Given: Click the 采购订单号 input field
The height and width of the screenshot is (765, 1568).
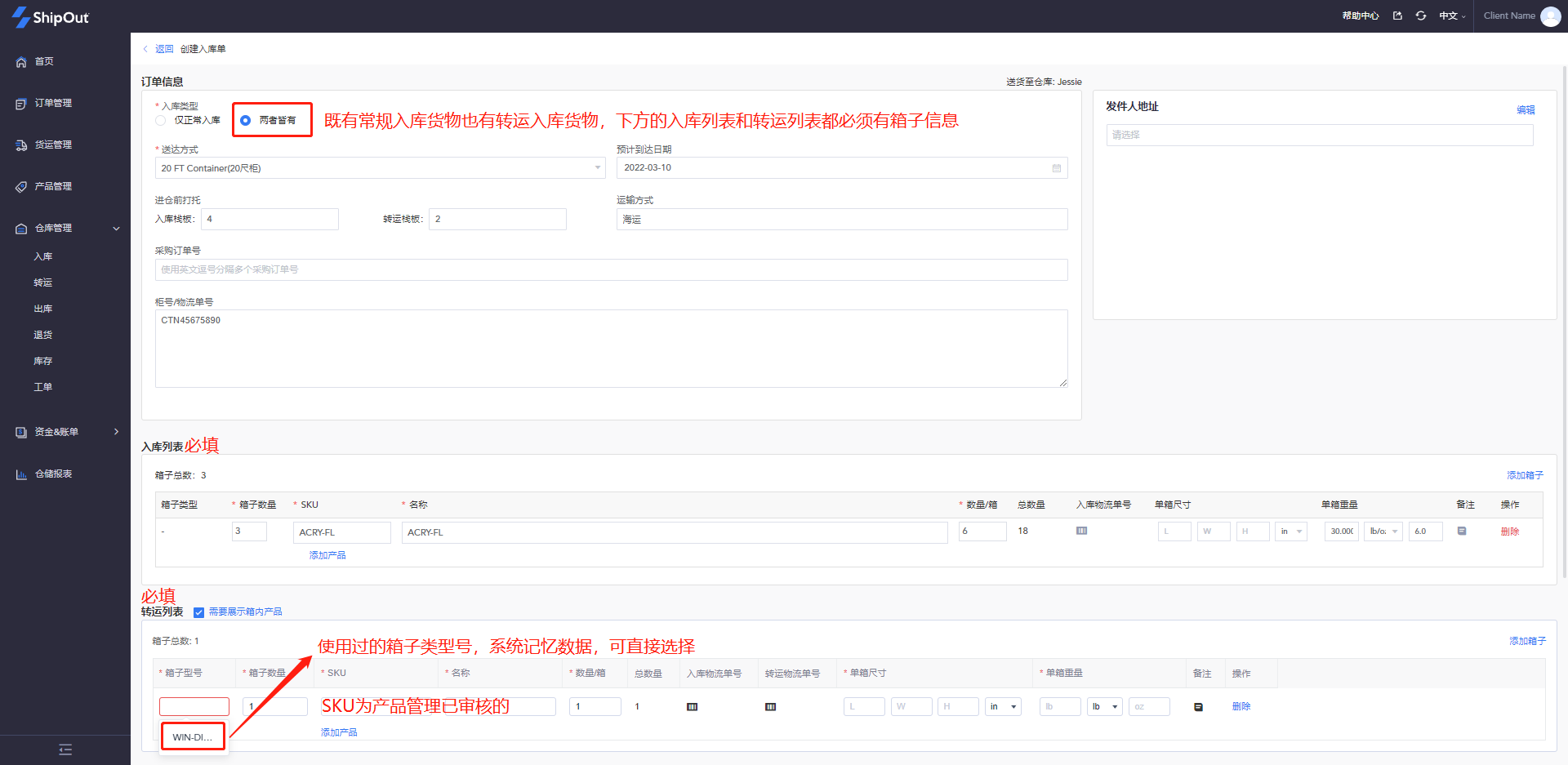Looking at the screenshot, I should (x=611, y=269).
